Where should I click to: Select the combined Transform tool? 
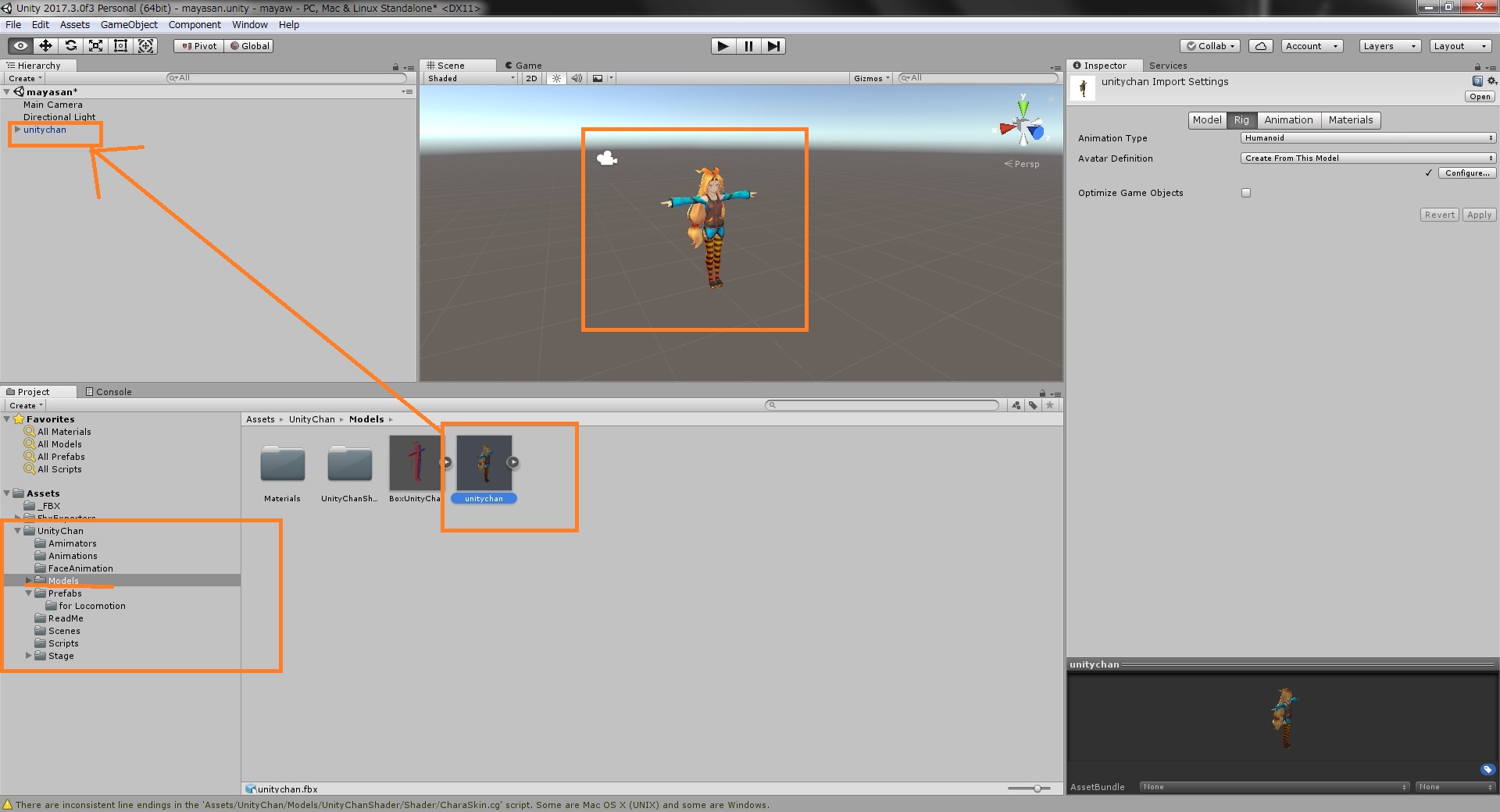click(146, 46)
